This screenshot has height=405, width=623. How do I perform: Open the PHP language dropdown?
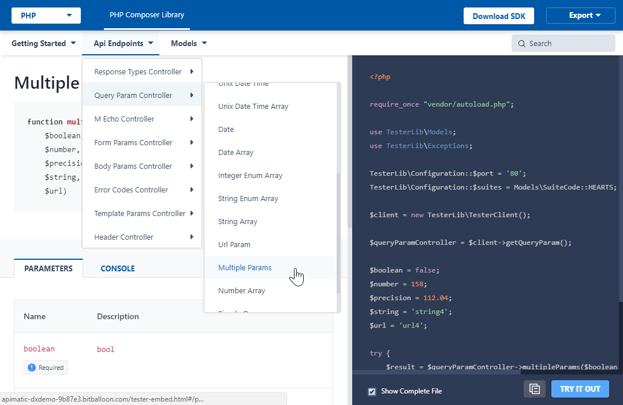pyautogui.click(x=46, y=16)
